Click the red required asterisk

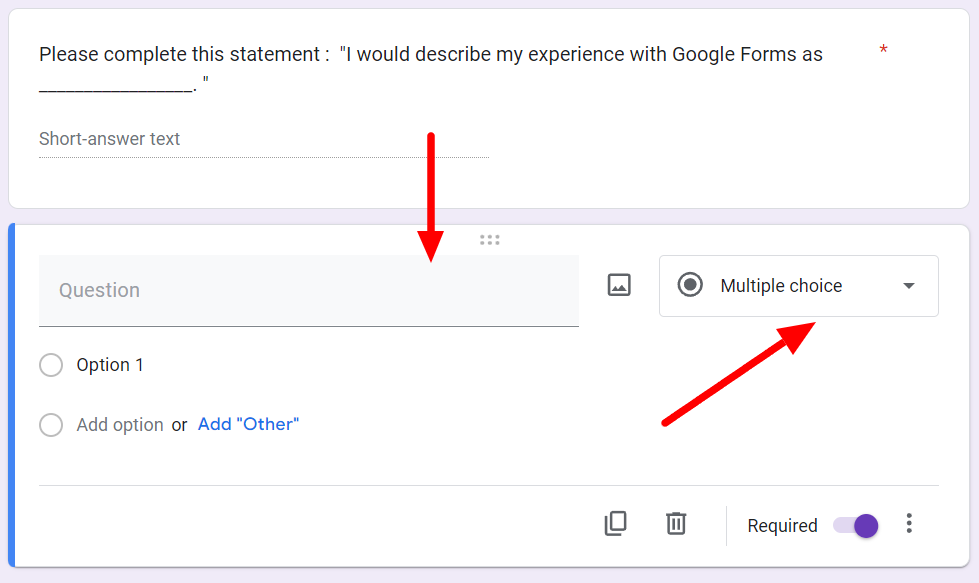[x=883, y=50]
